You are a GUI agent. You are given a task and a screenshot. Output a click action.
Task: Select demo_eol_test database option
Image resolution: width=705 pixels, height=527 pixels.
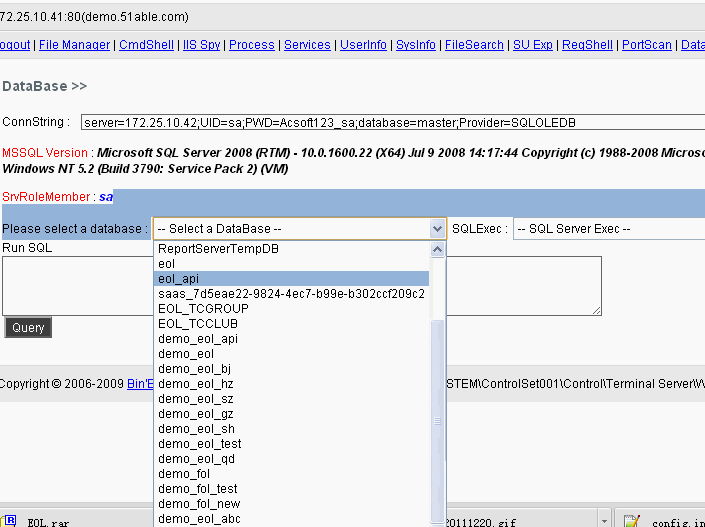tap(291, 444)
